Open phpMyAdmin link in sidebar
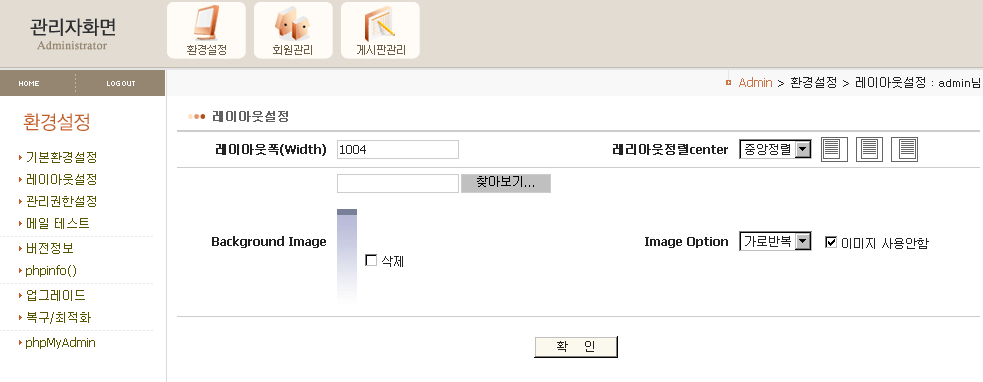This screenshot has height=382, width=983. [x=60, y=343]
